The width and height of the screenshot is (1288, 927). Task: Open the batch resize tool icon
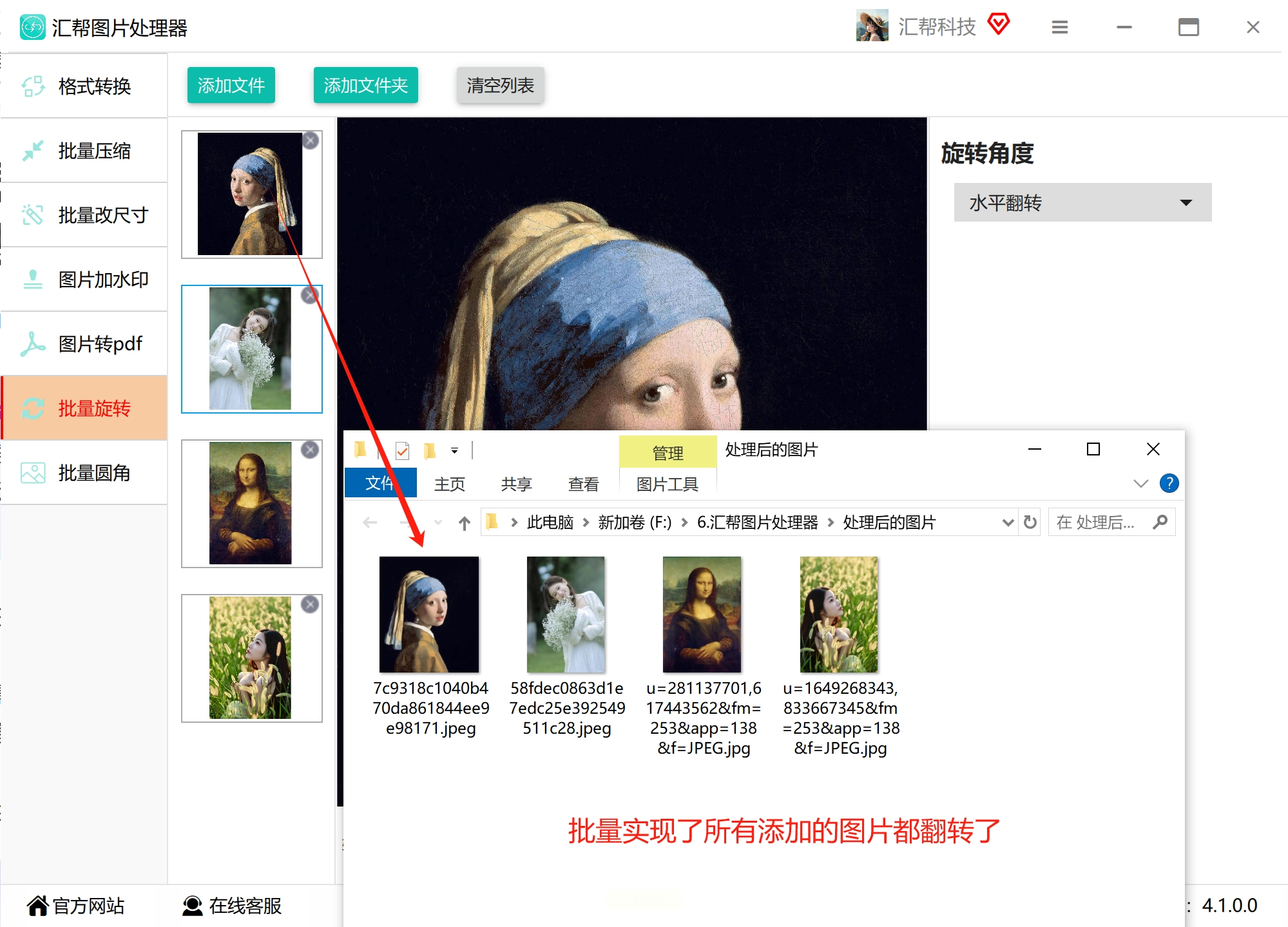pos(33,215)
